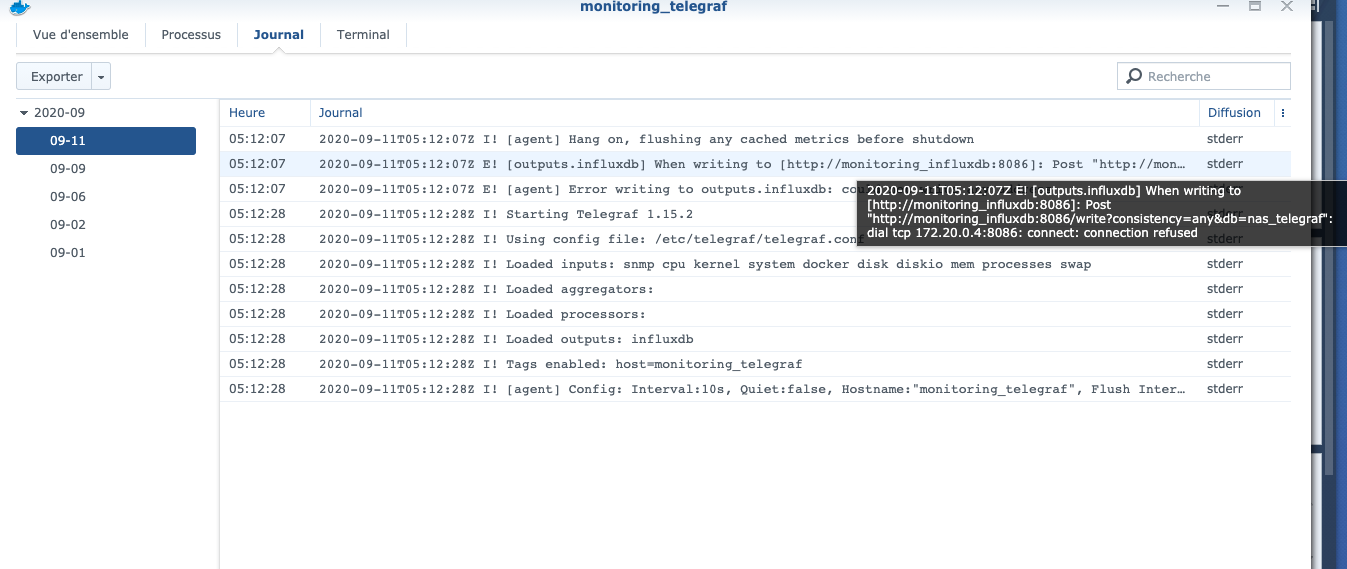
Task: Open the Processus tab
Action: pos(191,35)
